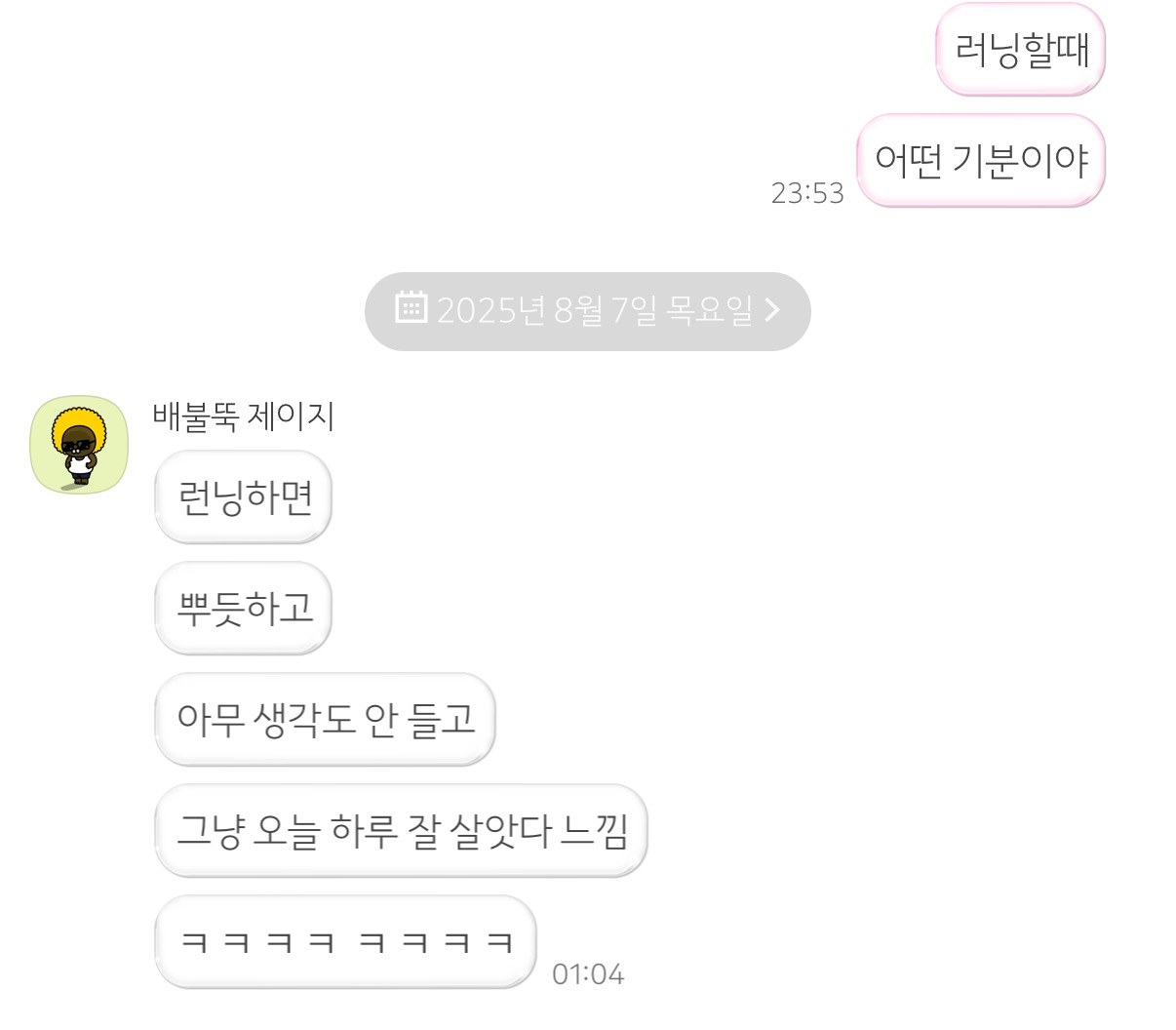Select the 어떤 기분이야 message bubble
The image size is (1176, 1030).
point(981,161)
